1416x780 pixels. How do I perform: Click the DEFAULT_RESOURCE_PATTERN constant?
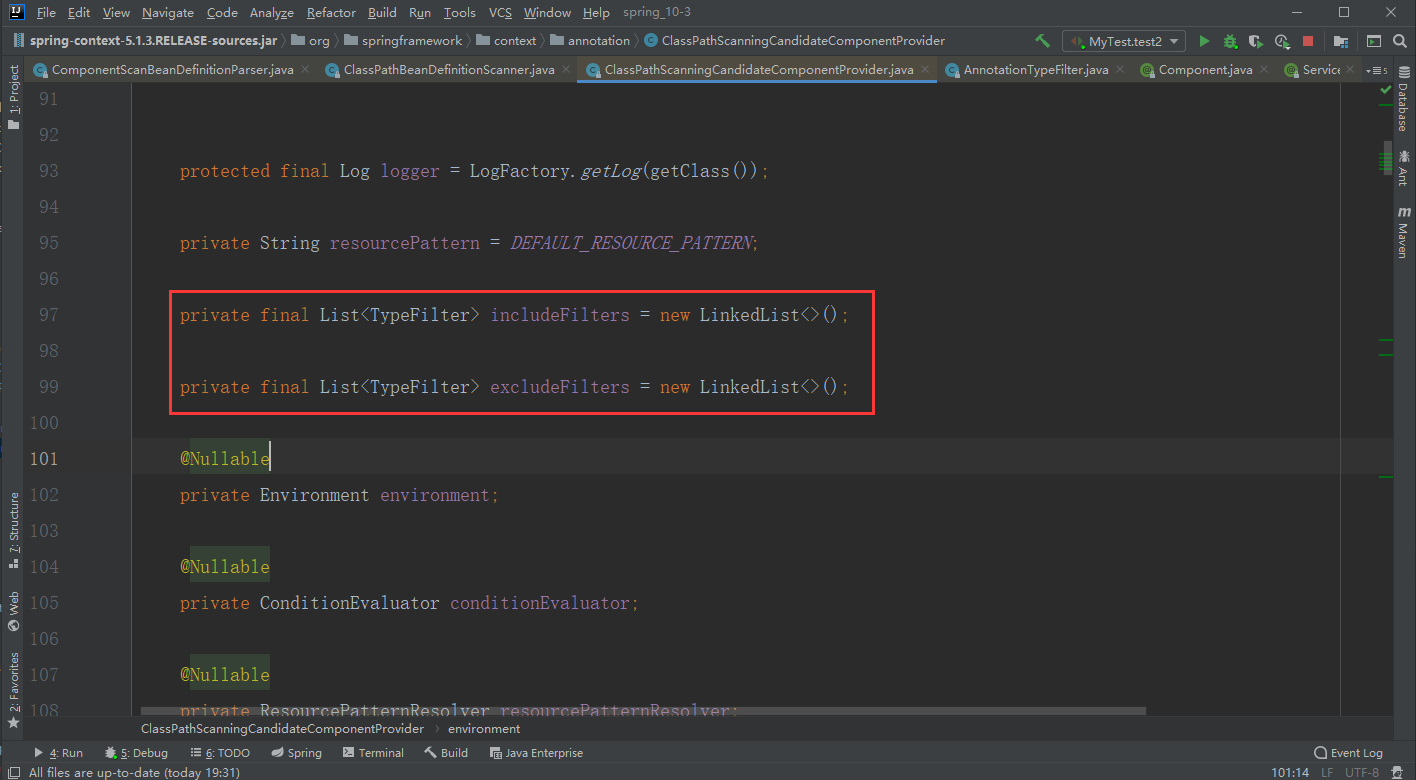click(631, 243)
